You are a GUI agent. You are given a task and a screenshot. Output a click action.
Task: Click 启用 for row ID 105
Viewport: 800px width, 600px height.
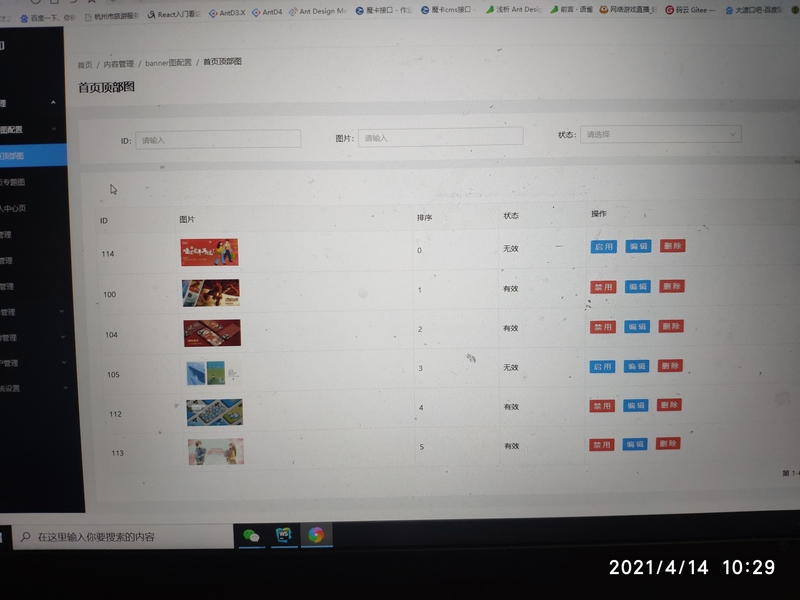pos(602,366)
